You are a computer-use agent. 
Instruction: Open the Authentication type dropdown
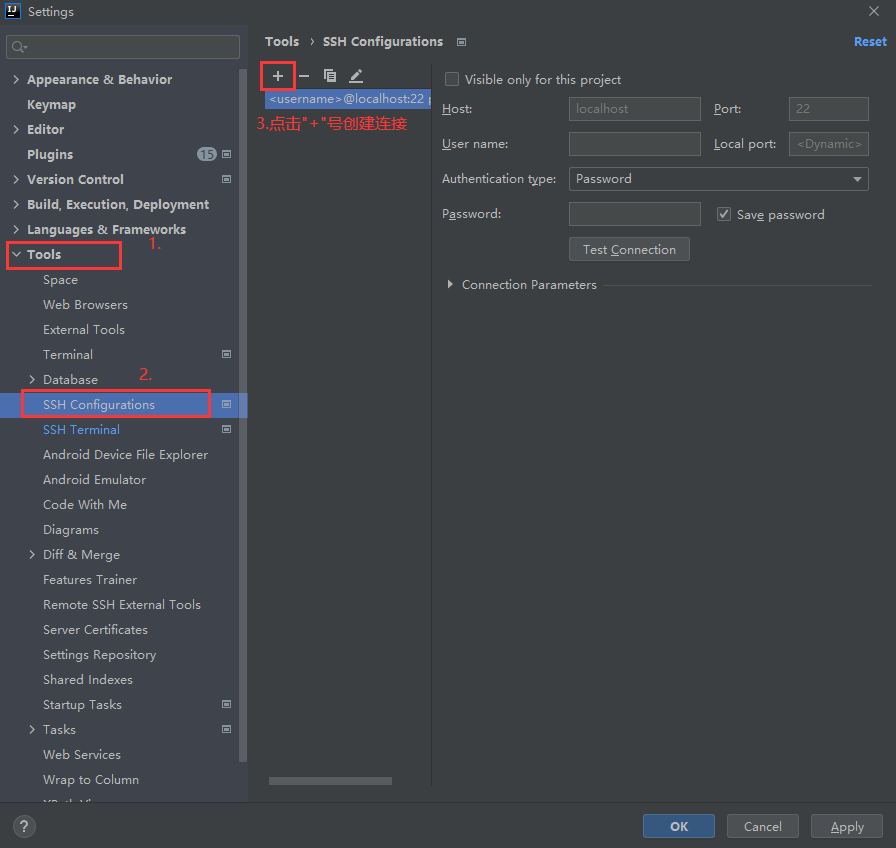point(719,179)
